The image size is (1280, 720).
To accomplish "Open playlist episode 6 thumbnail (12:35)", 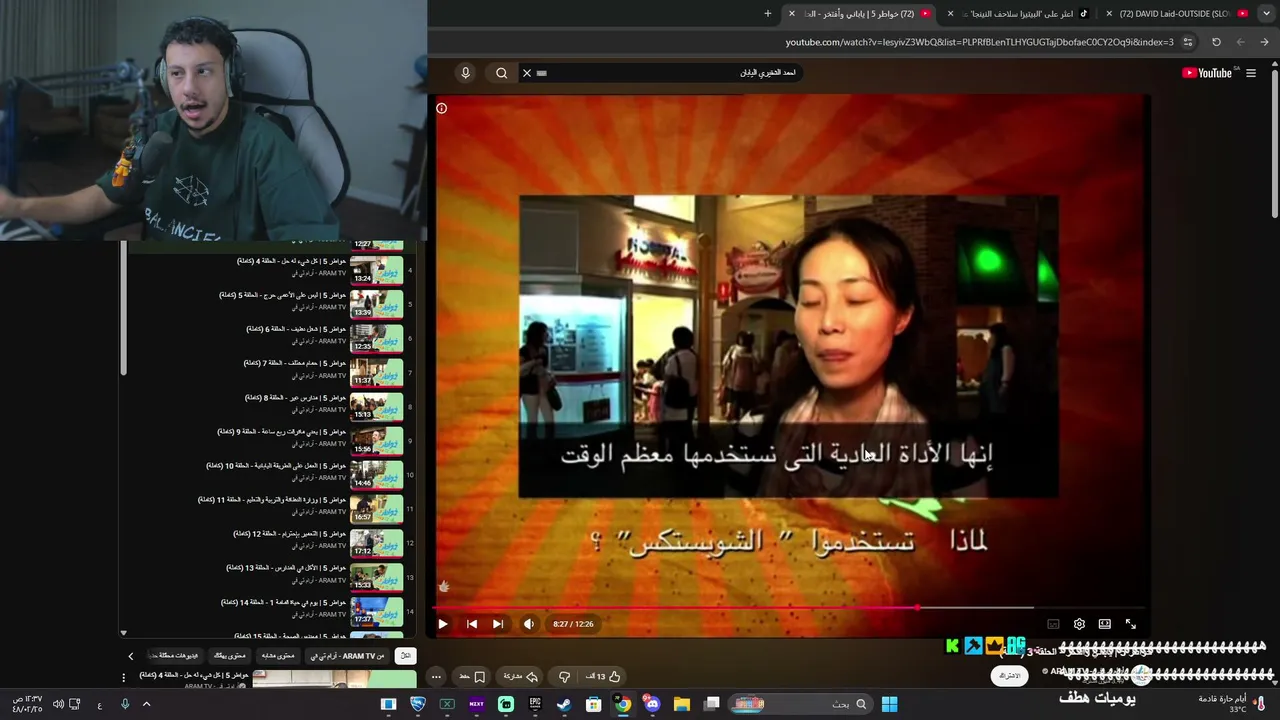I will 376,339.
